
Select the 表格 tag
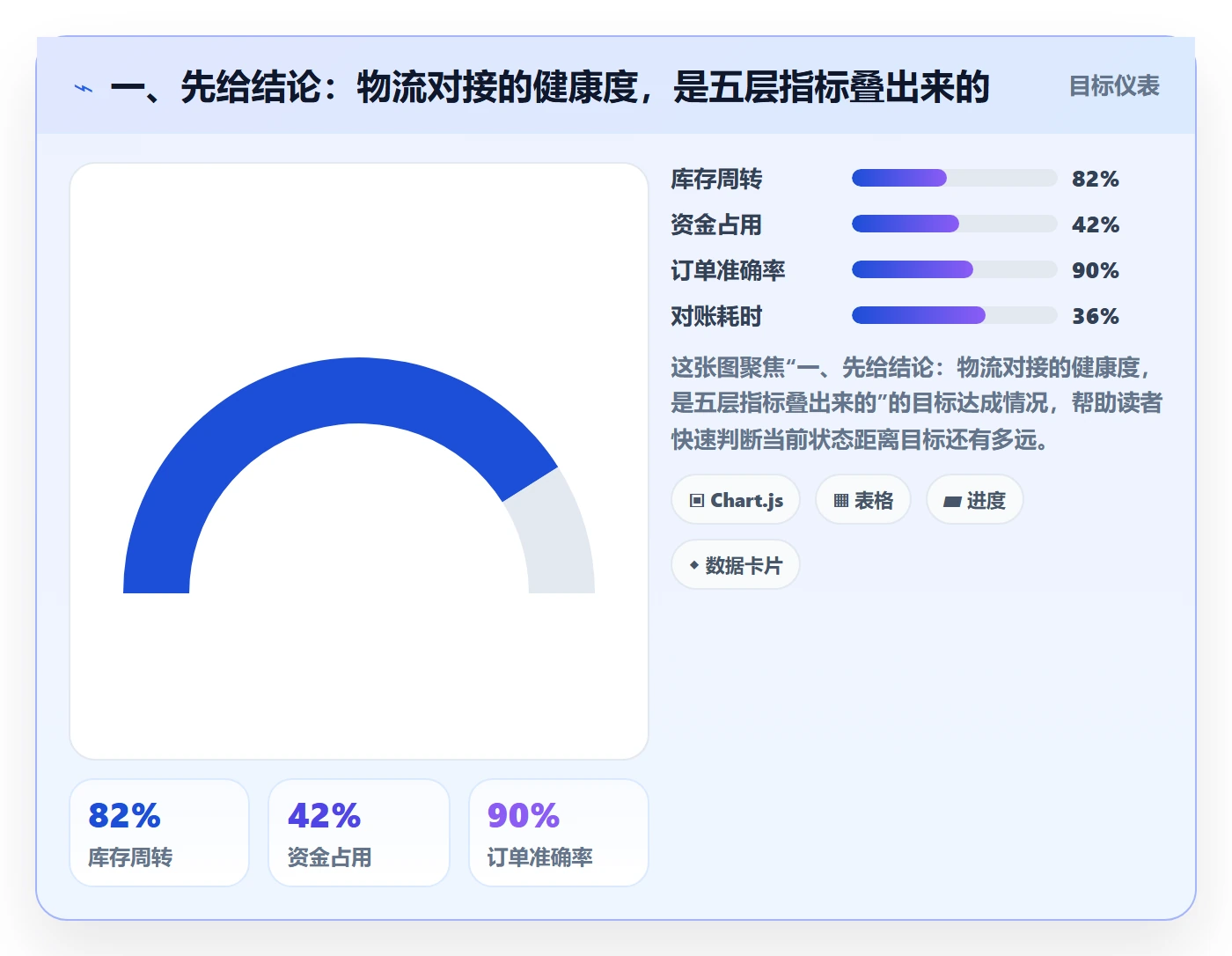[x=863, y=500]
